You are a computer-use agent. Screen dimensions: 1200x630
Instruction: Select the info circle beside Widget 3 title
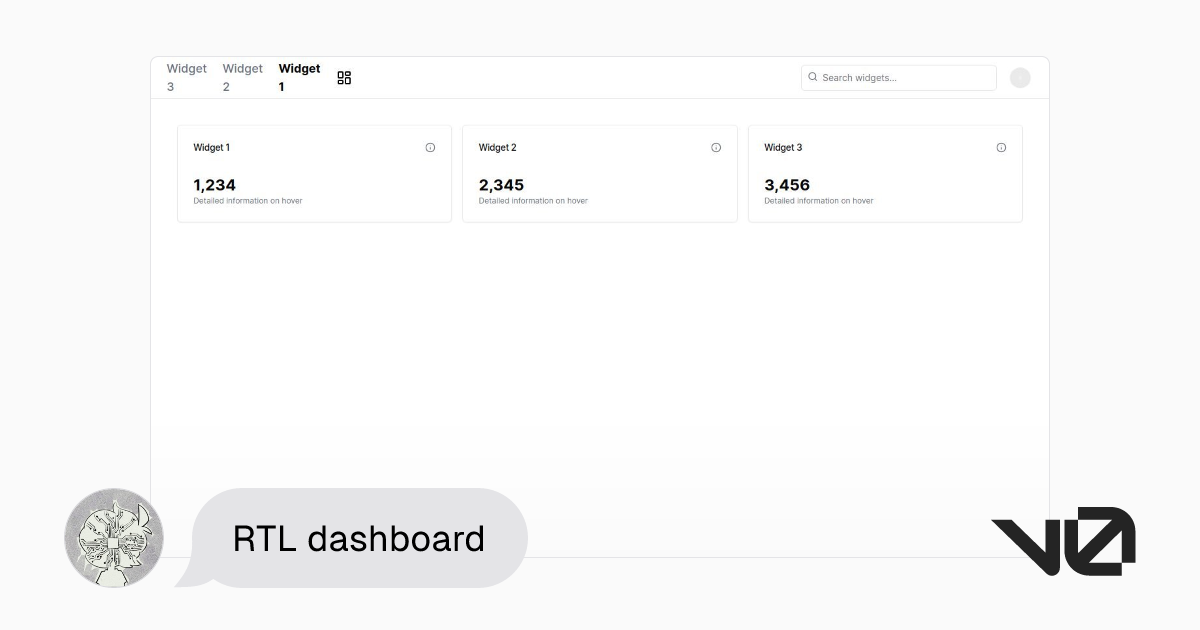click(x=1001, y=147)
